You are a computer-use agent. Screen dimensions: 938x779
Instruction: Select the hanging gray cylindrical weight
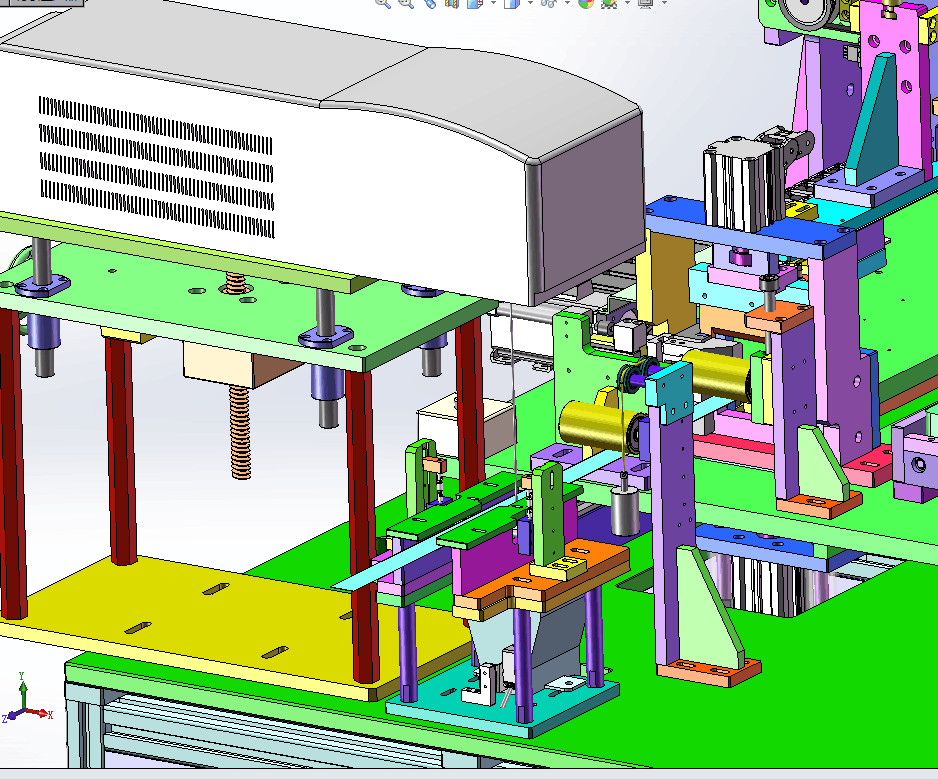[x=625, y=510]
